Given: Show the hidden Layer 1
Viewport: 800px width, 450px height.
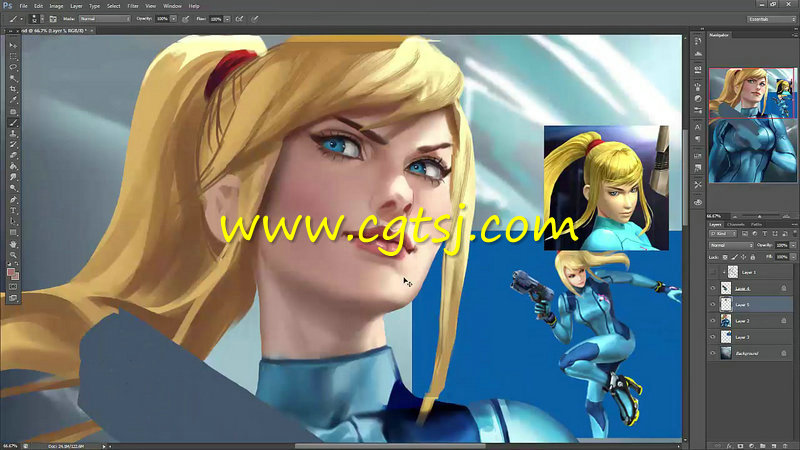Looking at the screenshot, I should point(713,272).
